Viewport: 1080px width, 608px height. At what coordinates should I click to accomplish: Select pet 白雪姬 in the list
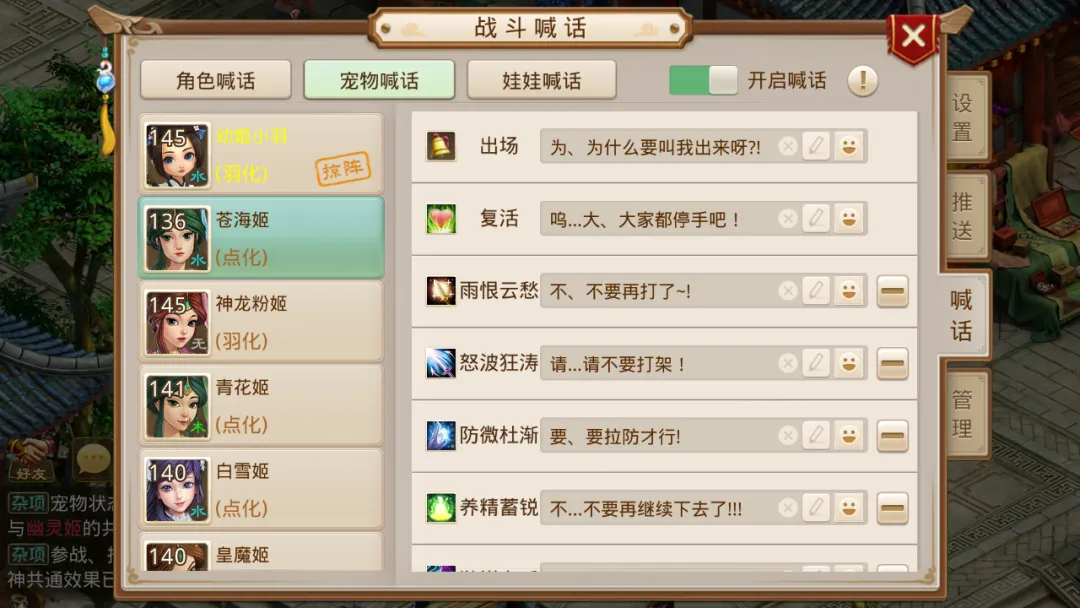261,489
